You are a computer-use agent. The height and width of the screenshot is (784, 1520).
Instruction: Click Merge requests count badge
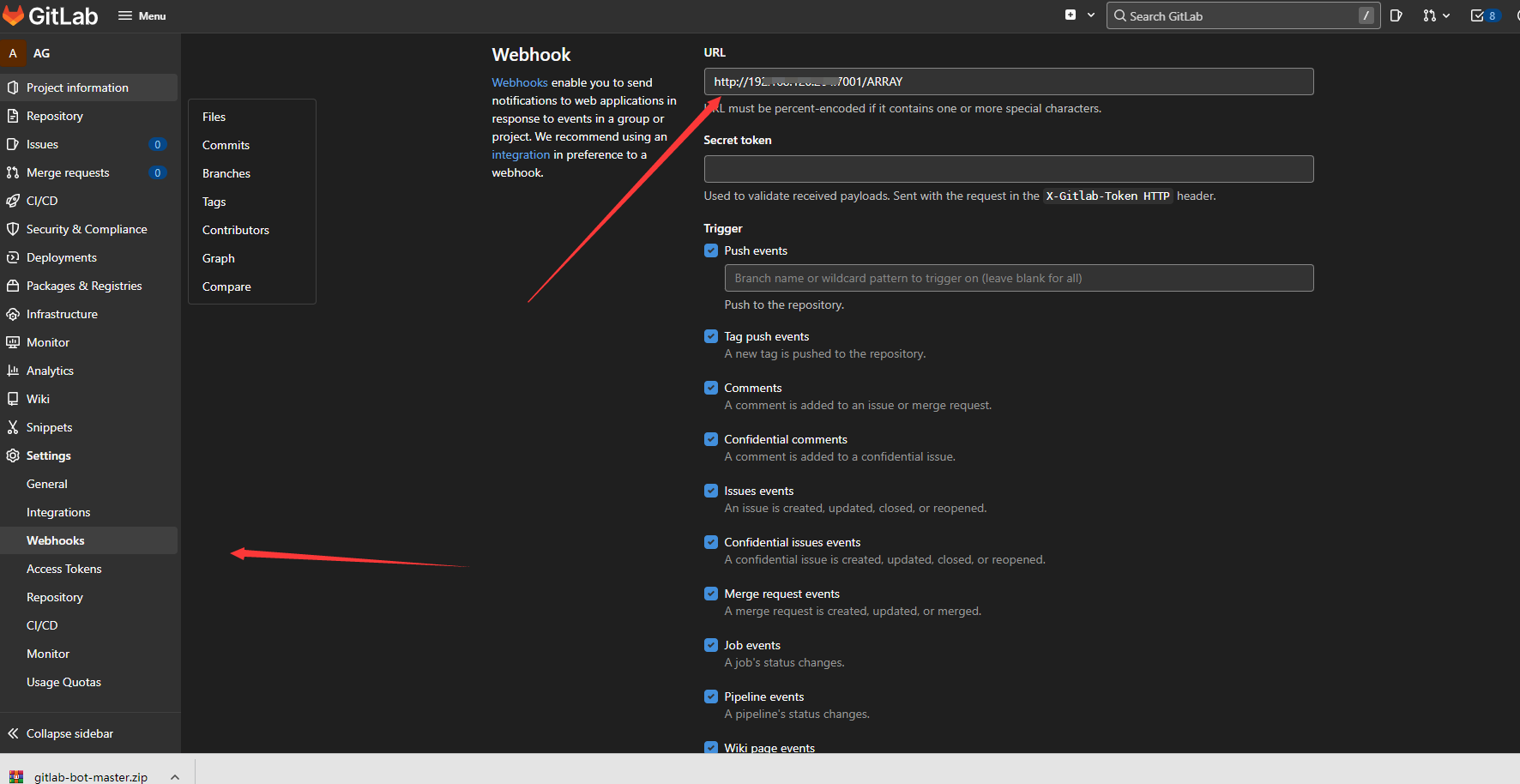[158, 172]
